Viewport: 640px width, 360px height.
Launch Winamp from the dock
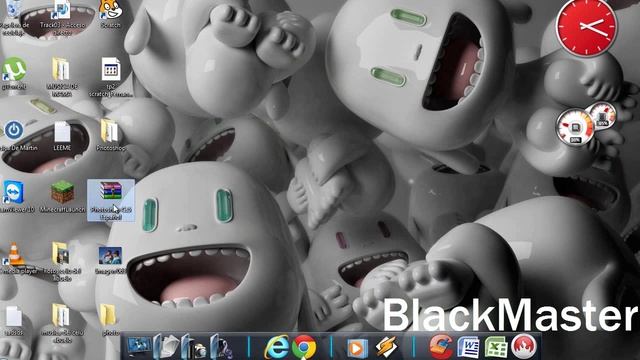click(386, 347)
